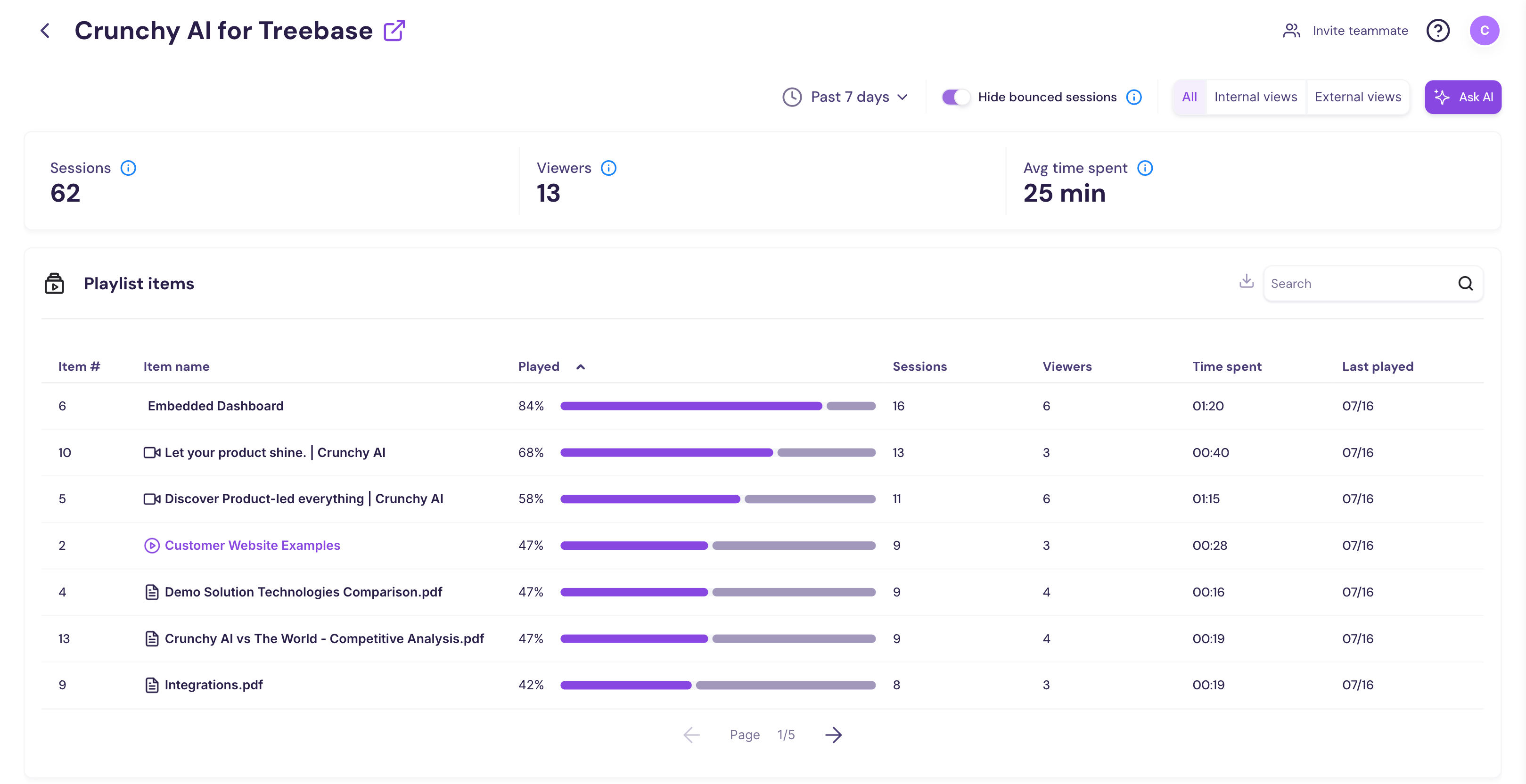
Task: Show info for Hide bounced sessions
Action: point(1134,97)
